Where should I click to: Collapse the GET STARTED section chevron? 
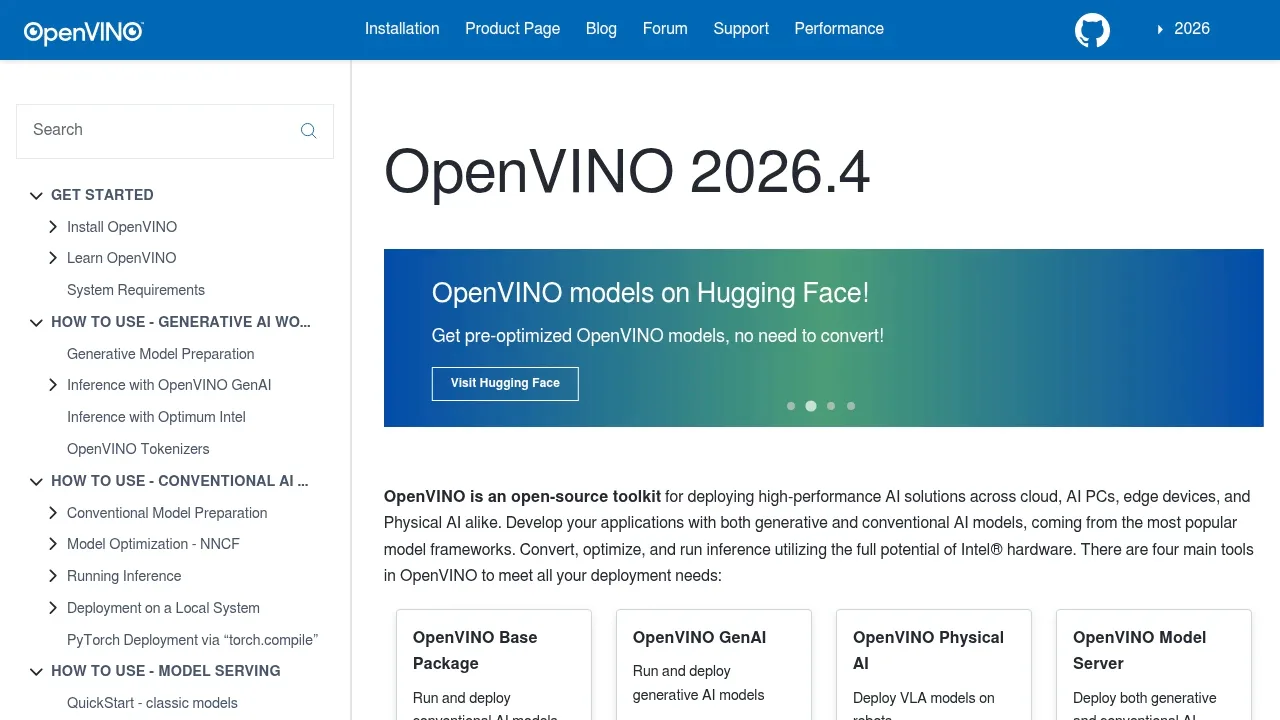click(36, 196)
